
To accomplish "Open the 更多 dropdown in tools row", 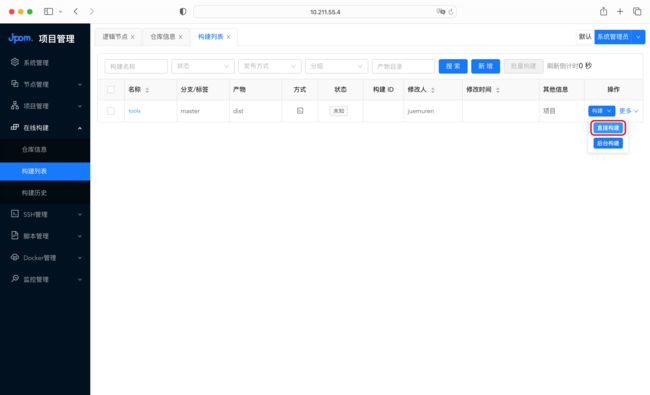I will 628,111.
